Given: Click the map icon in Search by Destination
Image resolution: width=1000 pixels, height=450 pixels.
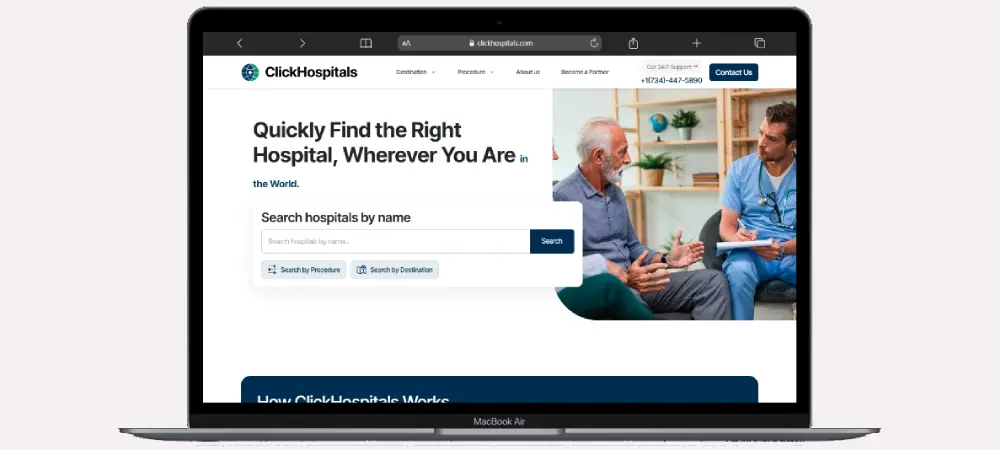Looking at the screenshot, I should [x=362, y=270].
